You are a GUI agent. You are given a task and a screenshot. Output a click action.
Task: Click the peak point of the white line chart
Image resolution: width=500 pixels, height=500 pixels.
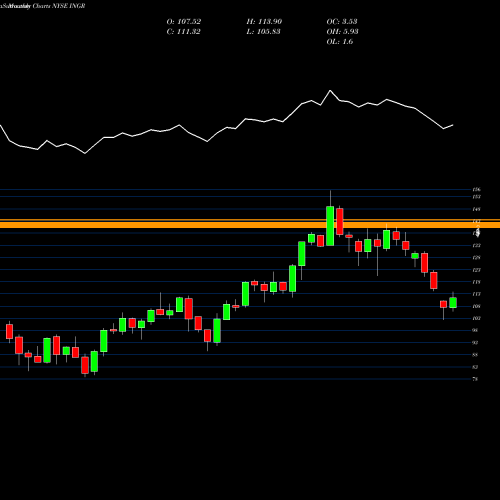[x=330, y=90]
